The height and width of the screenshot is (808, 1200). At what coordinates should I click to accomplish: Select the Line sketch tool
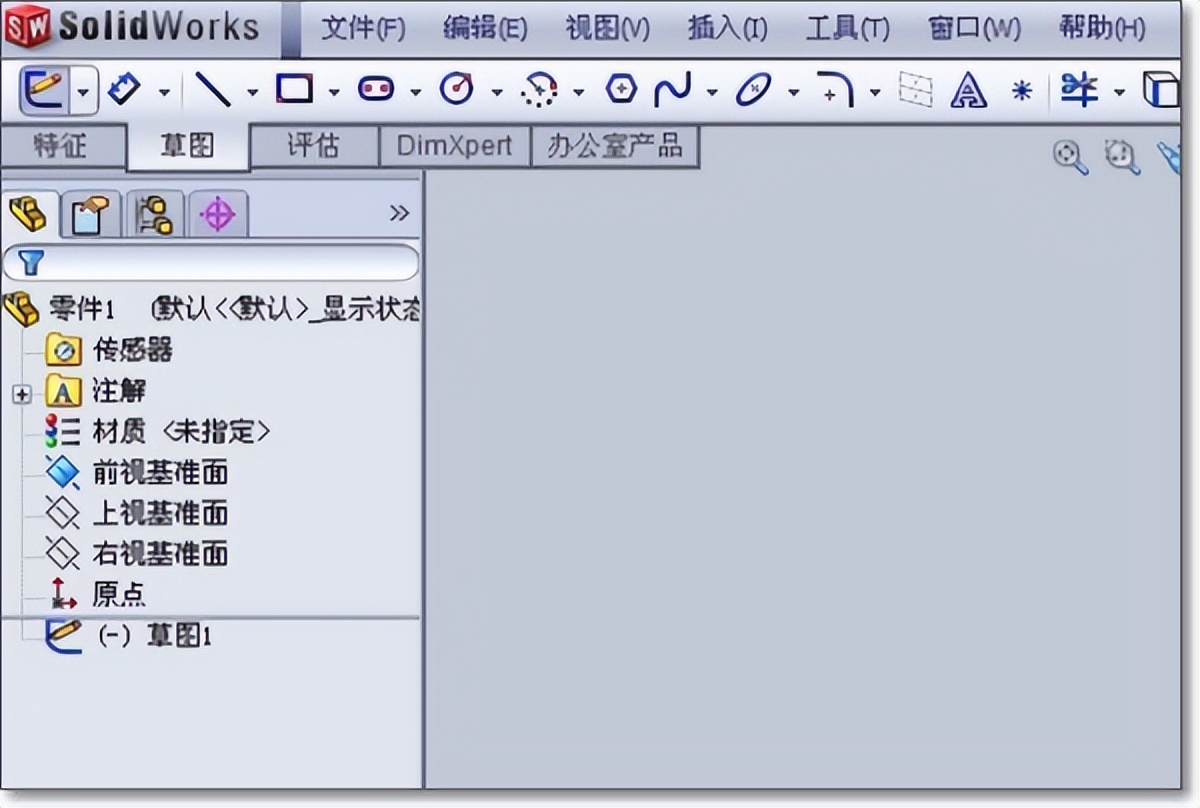tap(213, 88)
